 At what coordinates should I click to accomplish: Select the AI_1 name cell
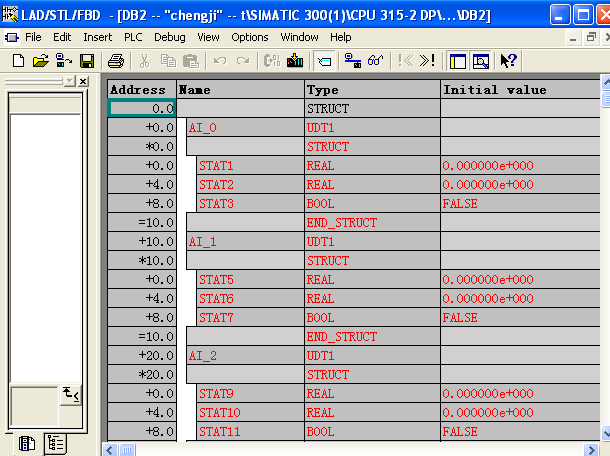pos(245,242)
